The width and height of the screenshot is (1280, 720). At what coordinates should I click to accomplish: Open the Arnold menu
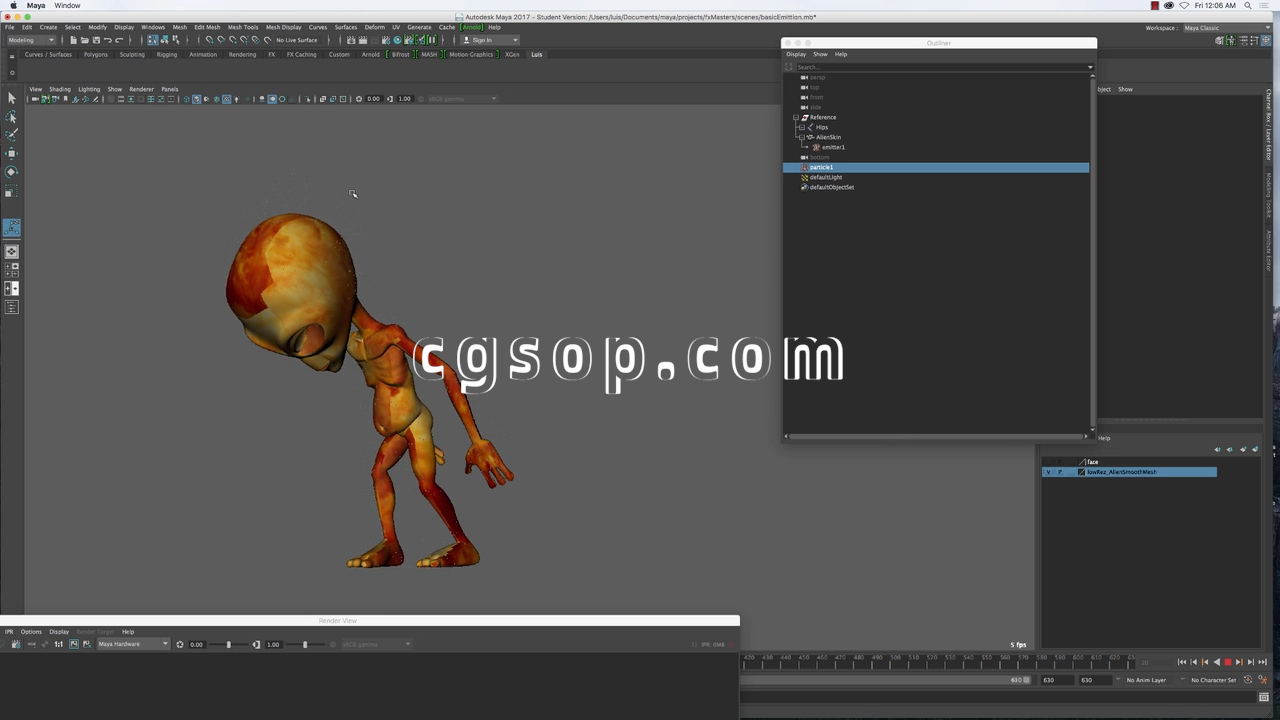[x=471, y=27]
